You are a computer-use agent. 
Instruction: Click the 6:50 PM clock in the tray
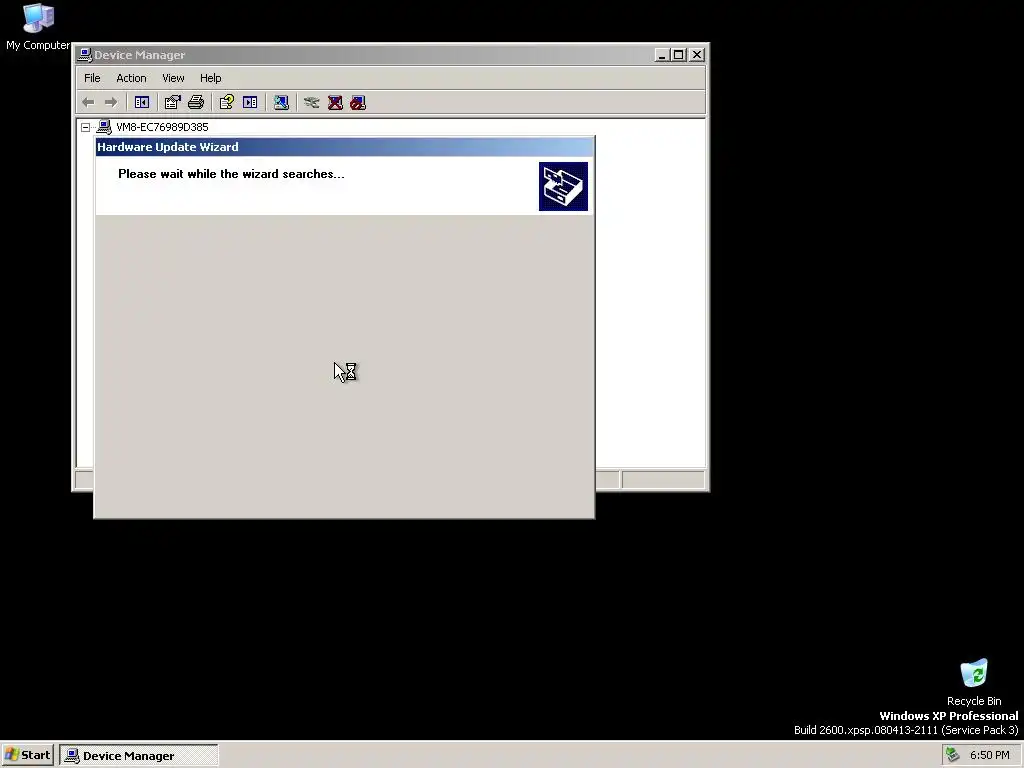pyautogui.click(x=989, y=755)
